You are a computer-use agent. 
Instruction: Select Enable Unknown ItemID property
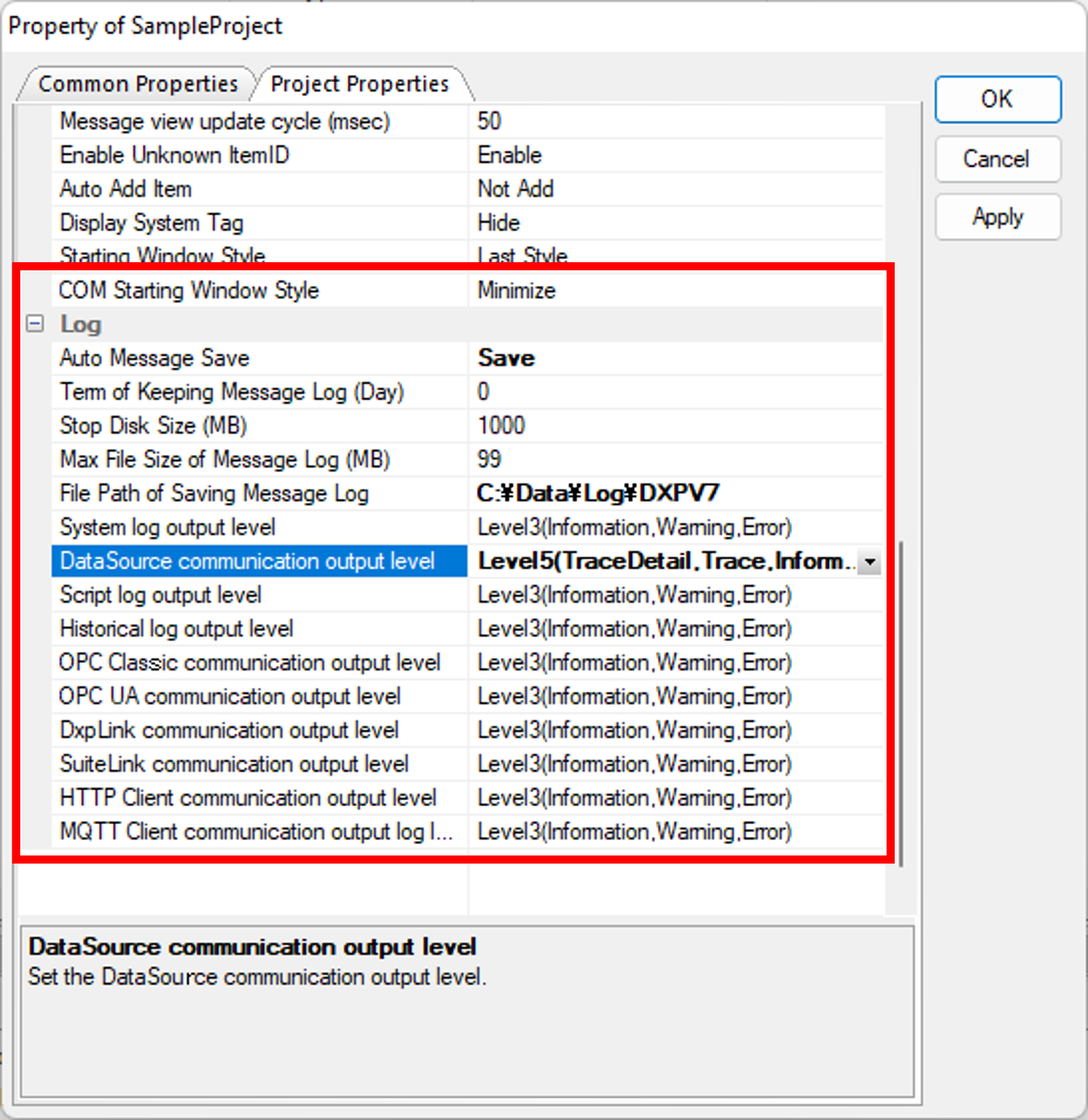pos(174,155)
